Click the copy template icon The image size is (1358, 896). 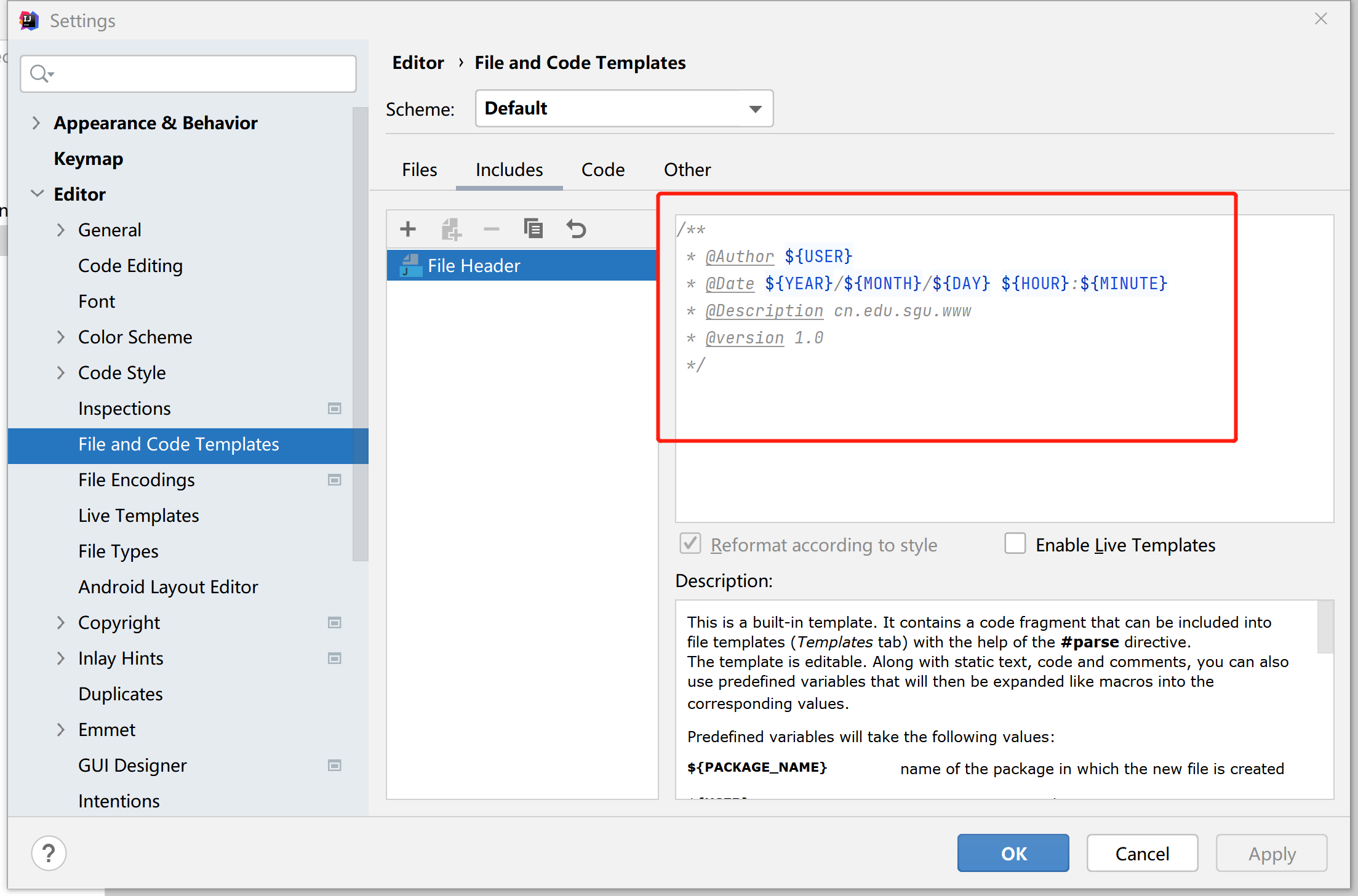click(533, 228)
